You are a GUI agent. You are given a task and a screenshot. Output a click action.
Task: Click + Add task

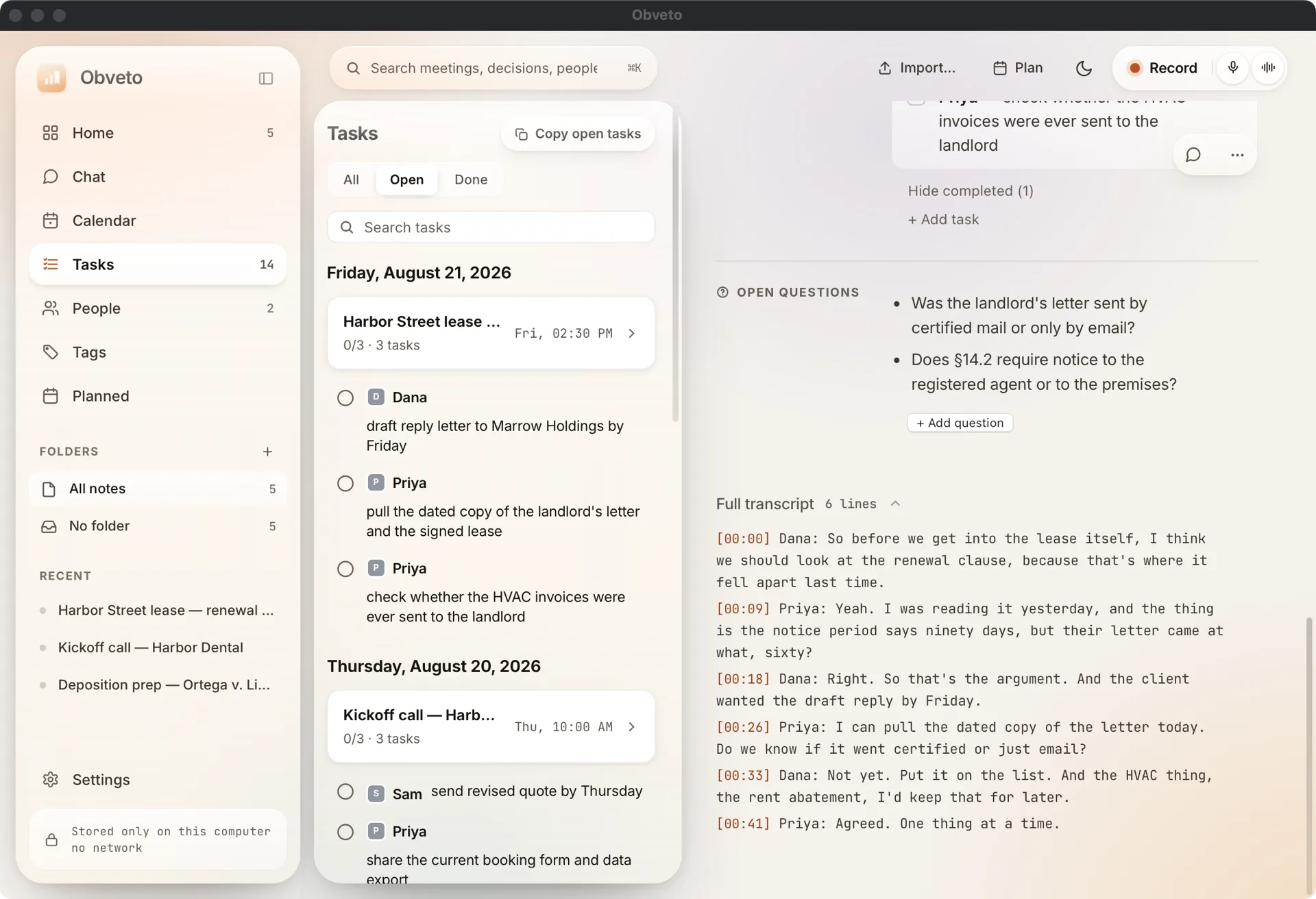tap(943, 219)
